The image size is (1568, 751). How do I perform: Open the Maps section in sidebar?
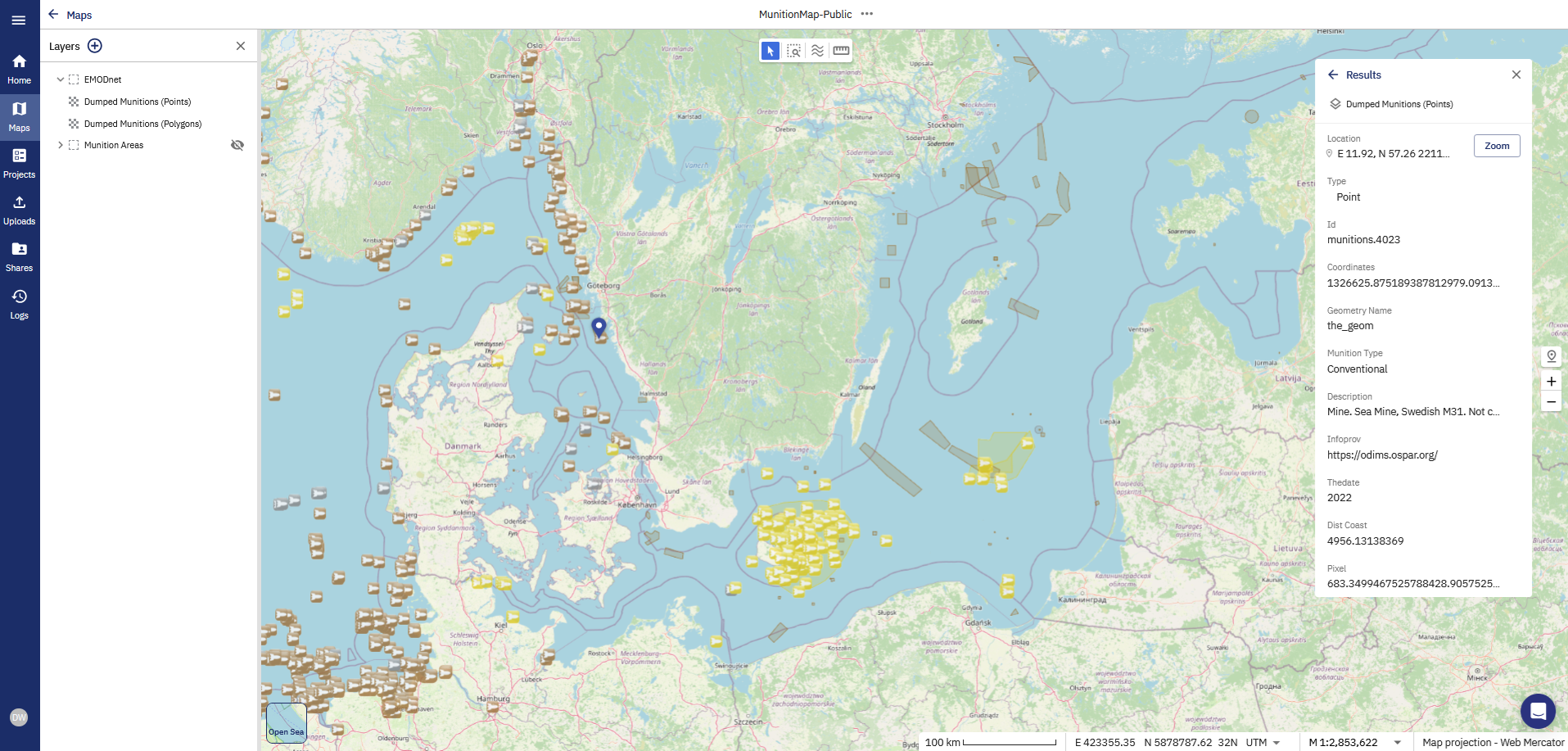(20, 116)
